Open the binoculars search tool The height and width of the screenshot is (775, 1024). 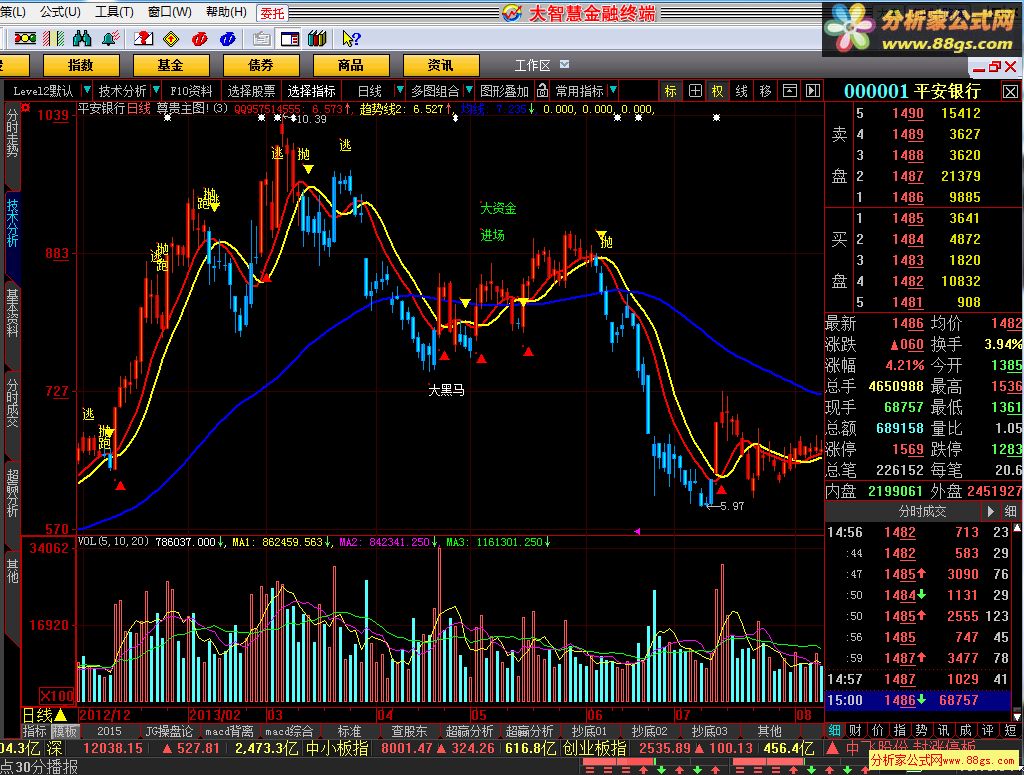[82, 39]
